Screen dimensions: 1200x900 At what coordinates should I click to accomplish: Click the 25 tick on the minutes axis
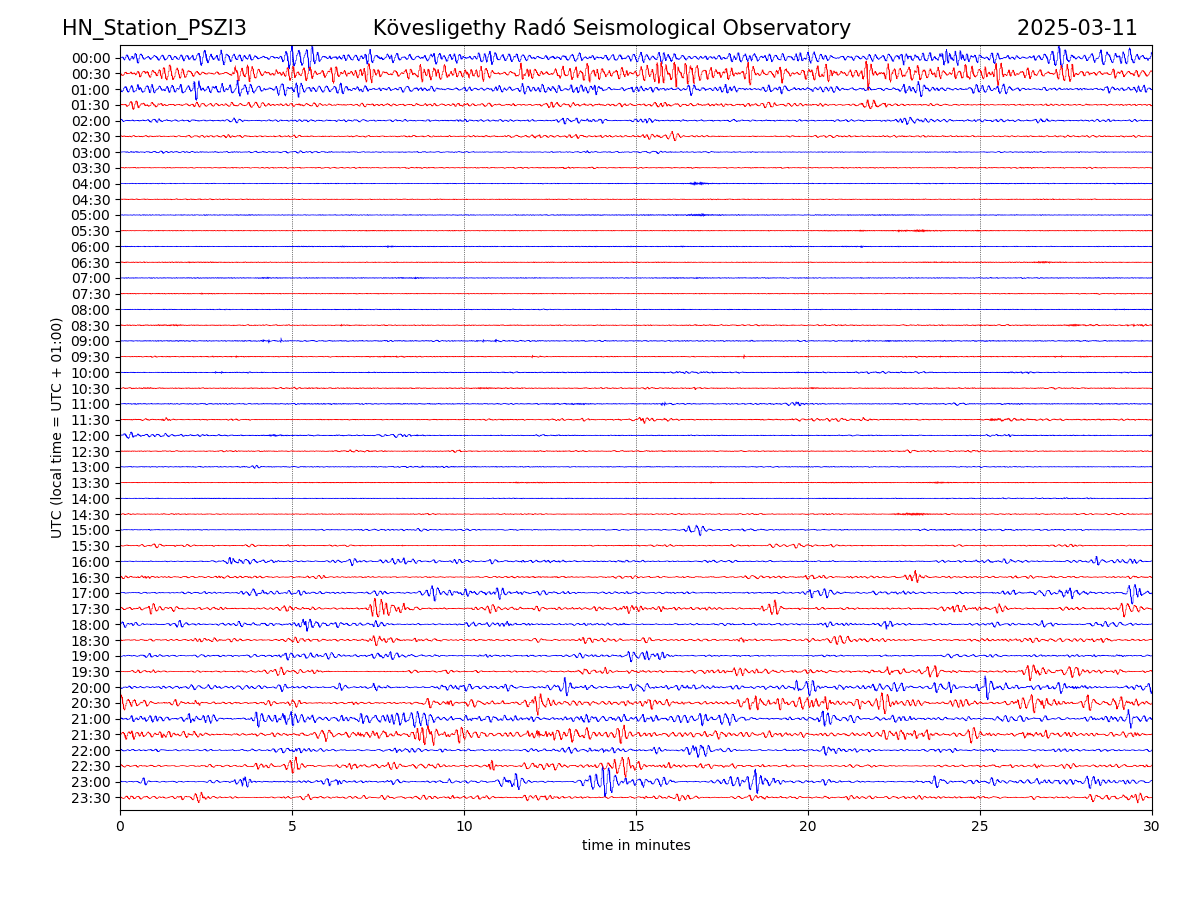coord(980,826)
